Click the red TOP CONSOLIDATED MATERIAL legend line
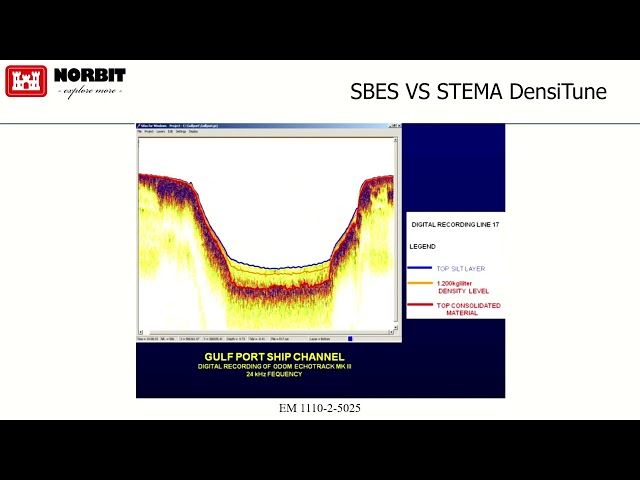The image size is (640, 480). 420,304
